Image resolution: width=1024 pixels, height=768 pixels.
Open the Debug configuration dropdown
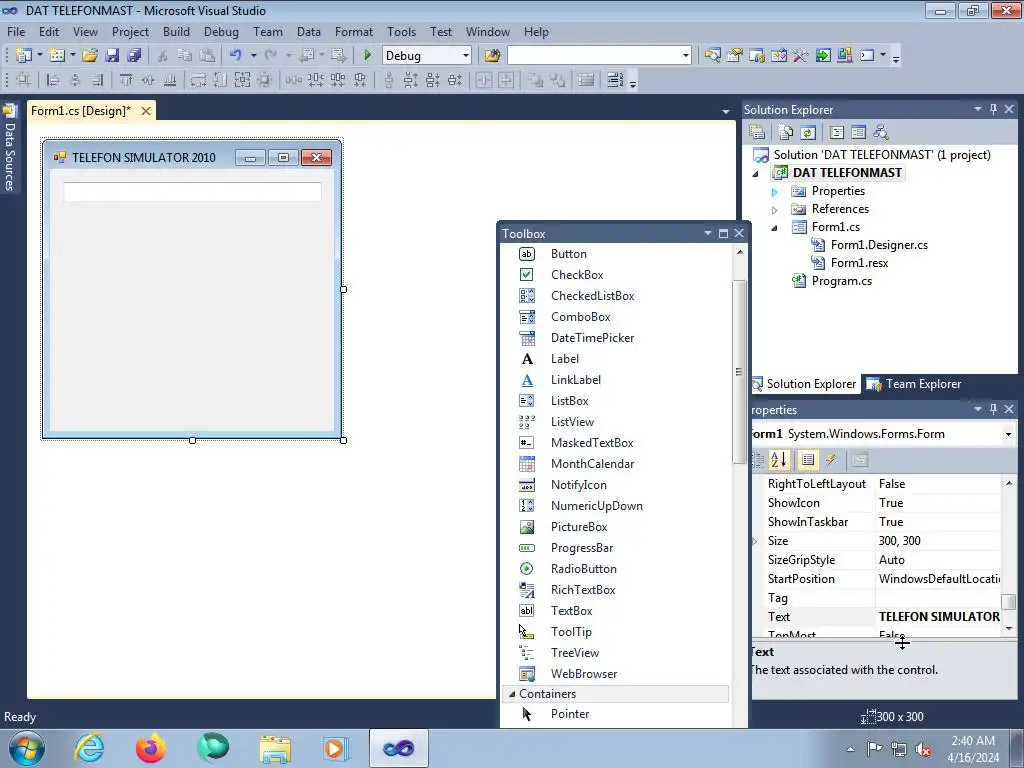coord(466,56)
